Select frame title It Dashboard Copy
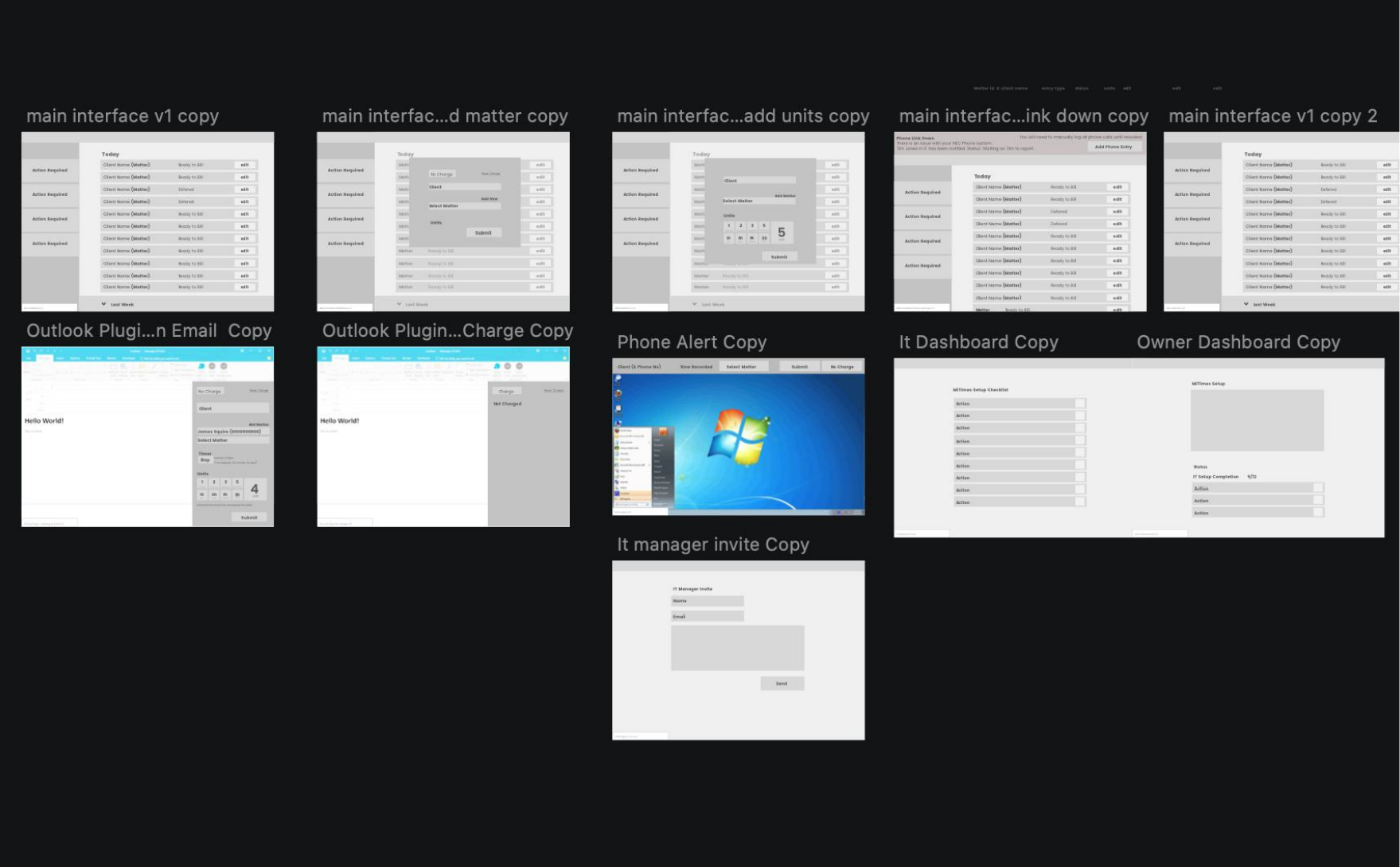 click(x=978, y=342)
